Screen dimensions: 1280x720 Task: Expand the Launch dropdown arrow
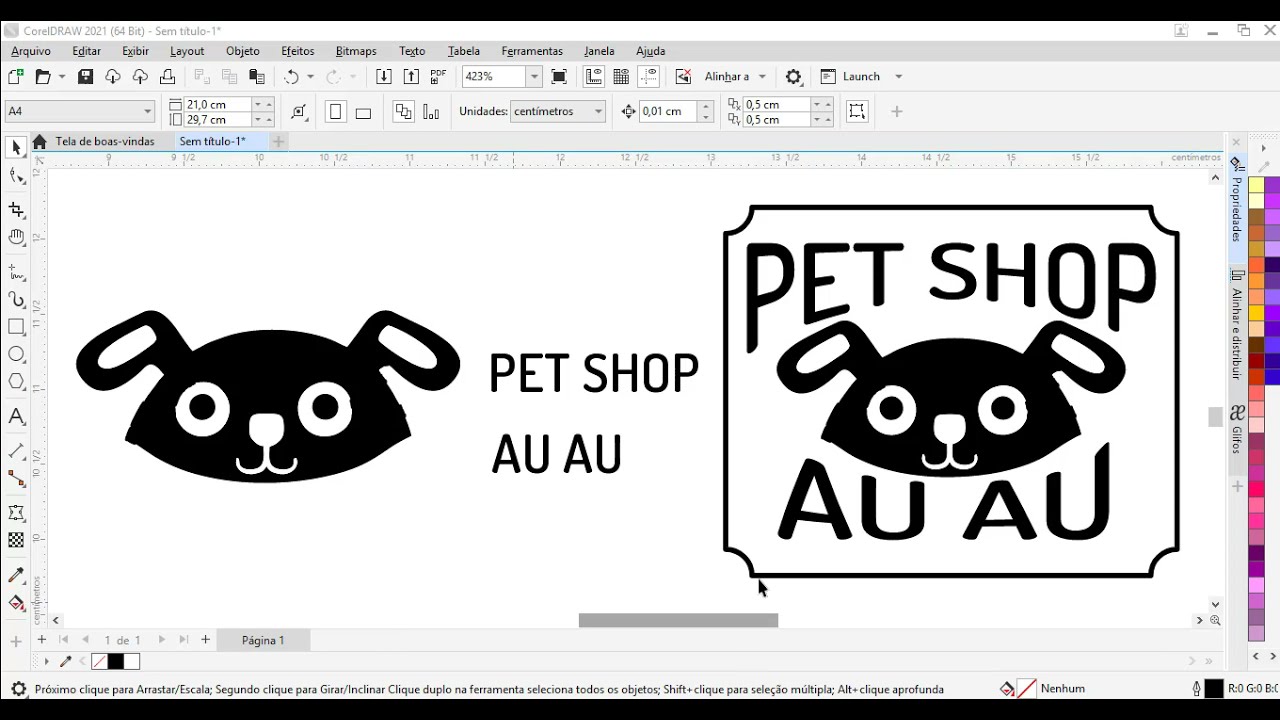[x=898, y=76]
